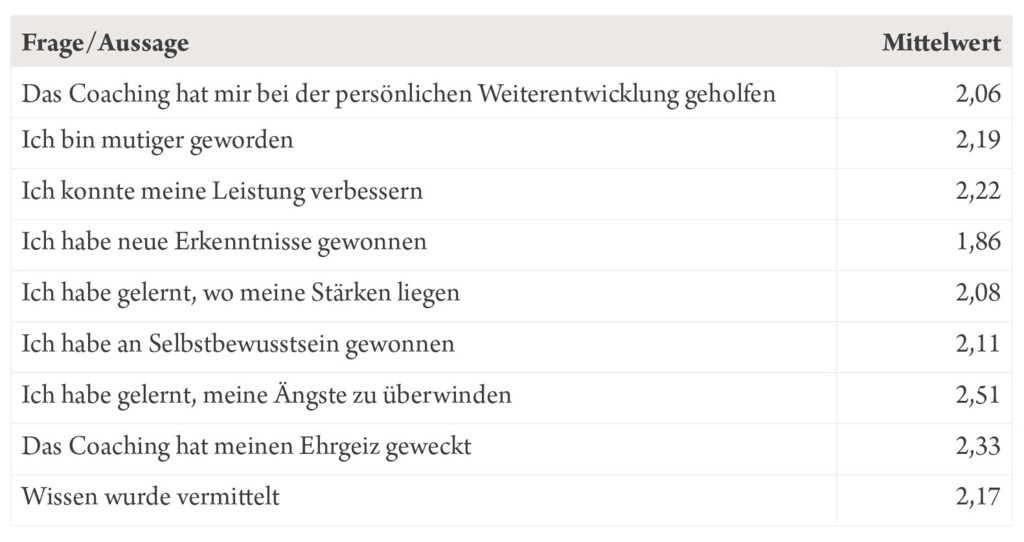The image size is (1024, 542).
Task: Click 'Ich konnte meine Leistung verbessern'
Action: 222,191
